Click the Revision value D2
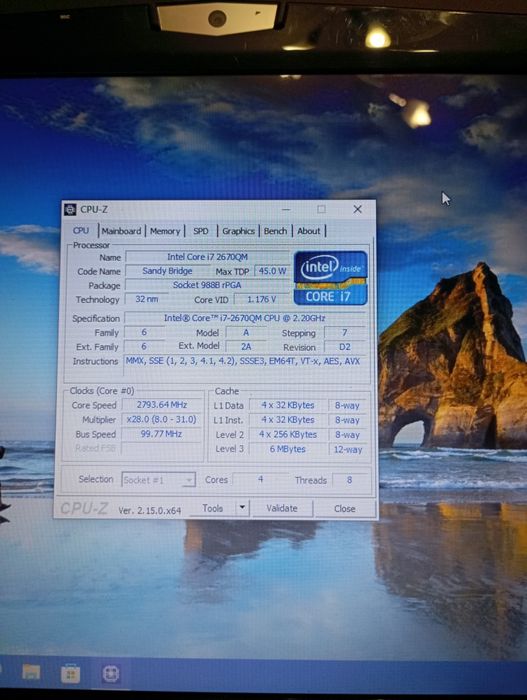This screenshot has height=700, width=527. (345, 347)
